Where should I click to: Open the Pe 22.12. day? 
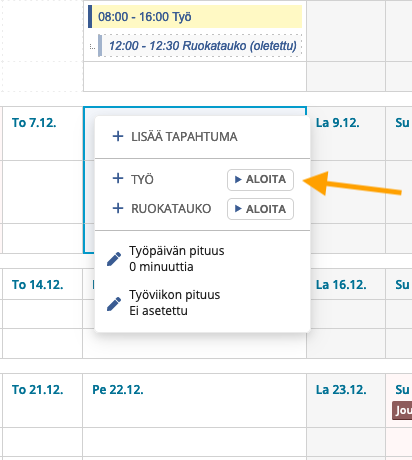pos(118,389)
